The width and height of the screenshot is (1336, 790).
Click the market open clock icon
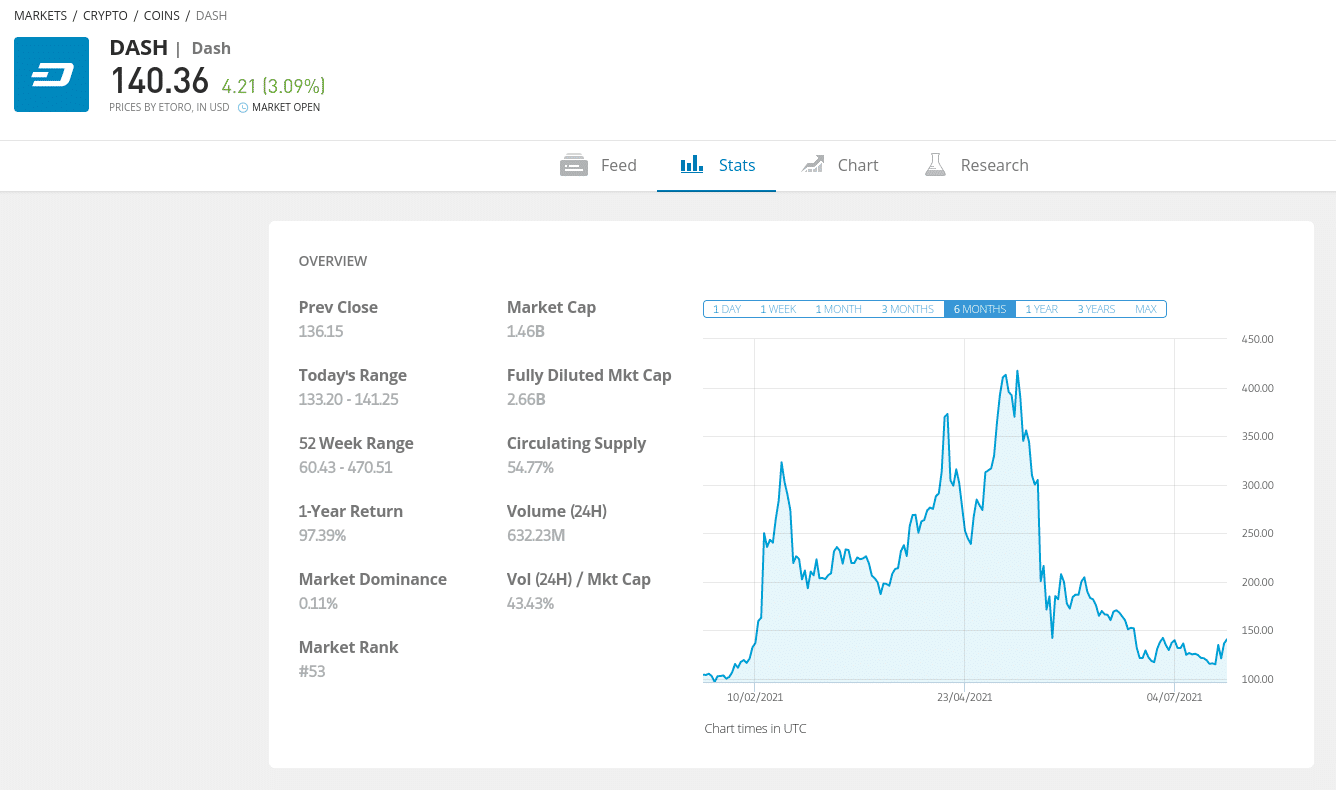click(x=243, y=107)
